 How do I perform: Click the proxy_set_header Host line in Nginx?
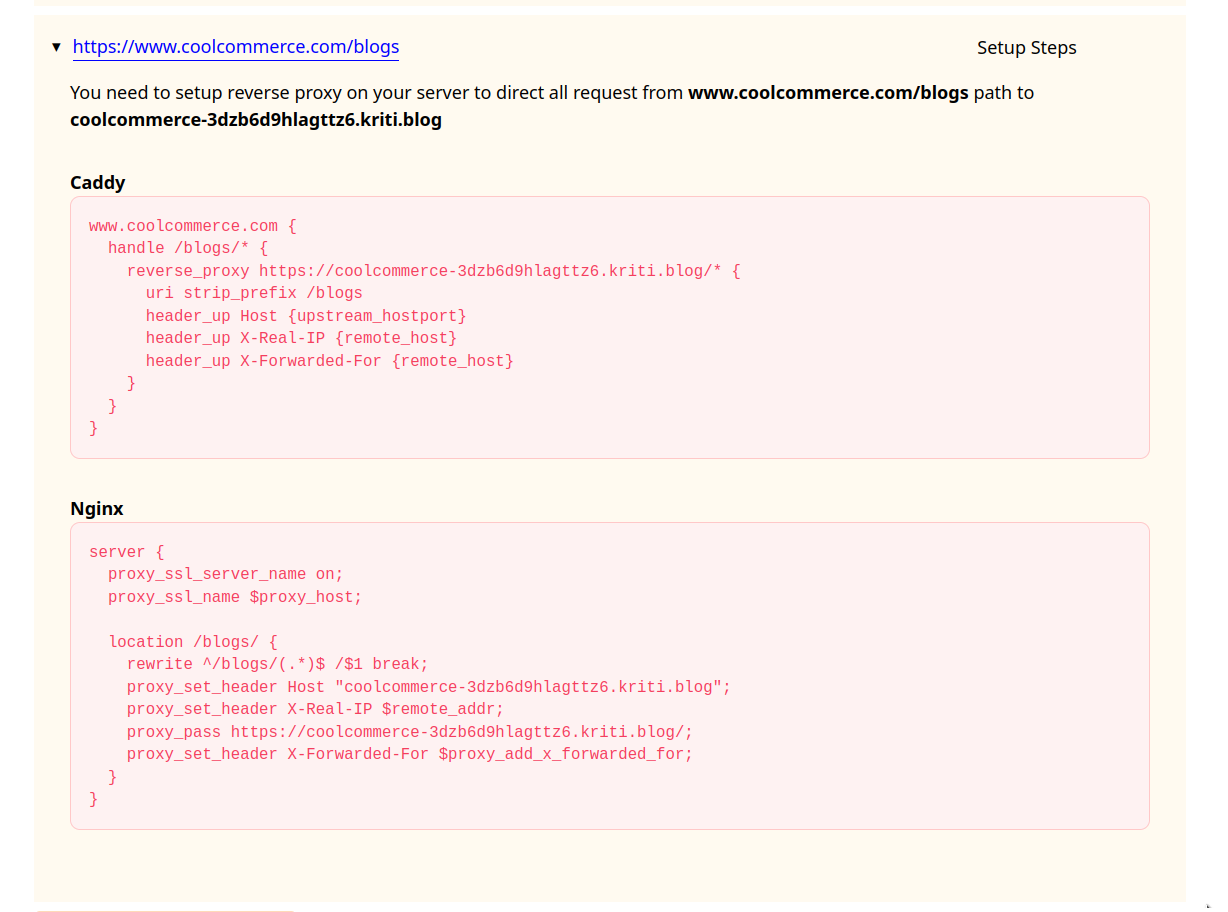[428, 686]
